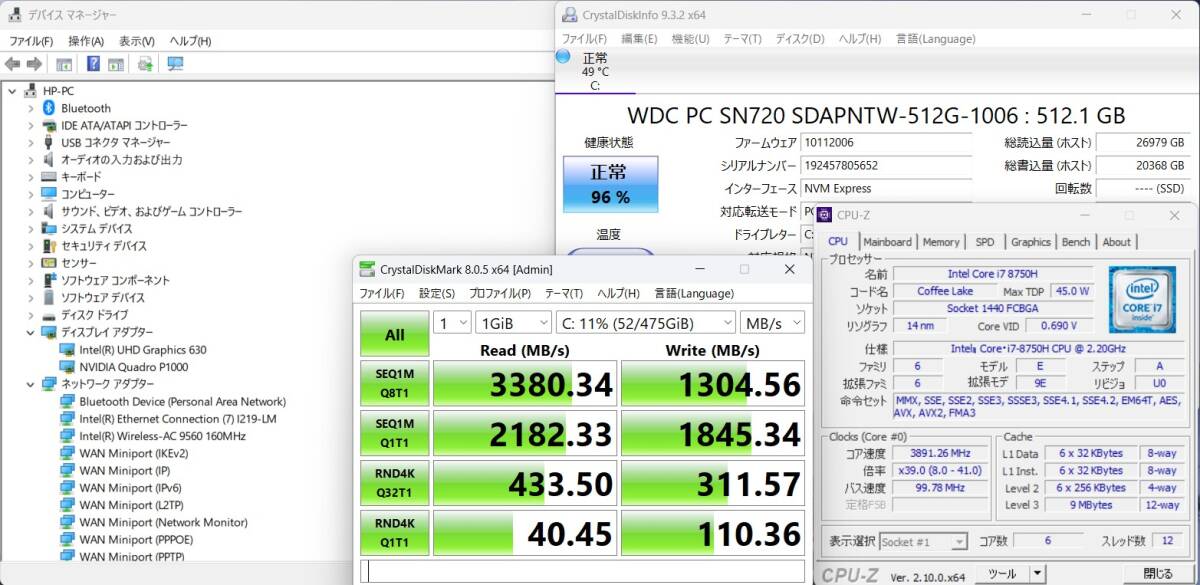Click the CPU-Z title bar chip icon
1200x585 pixels.
pos(825,214)
